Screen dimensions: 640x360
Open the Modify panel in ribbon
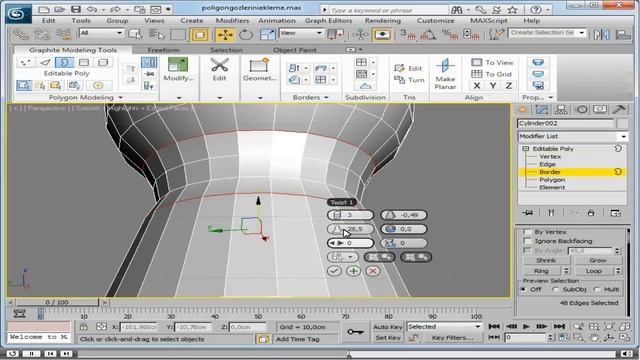click(178, 69)
